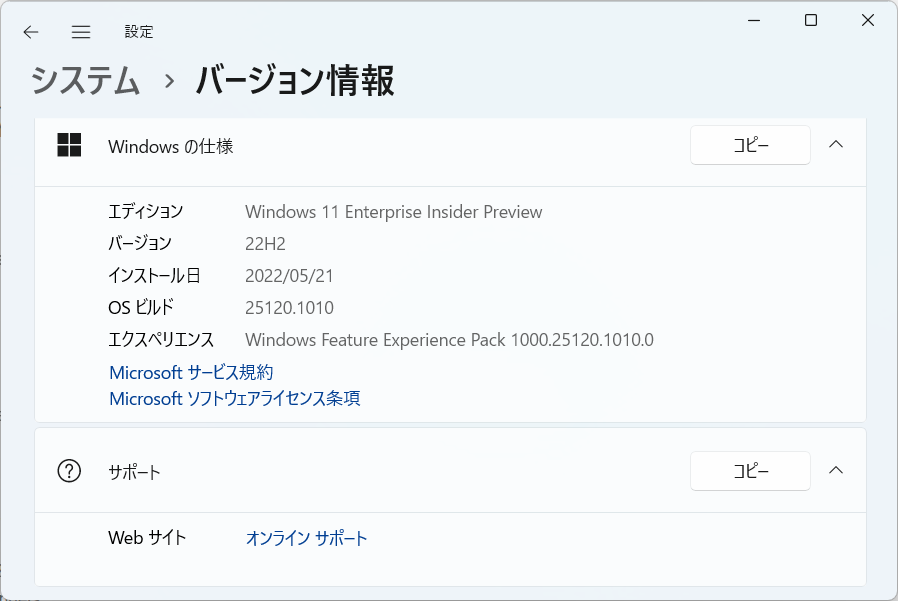Open the hamburger navigation menu

(x=81, y=32)
